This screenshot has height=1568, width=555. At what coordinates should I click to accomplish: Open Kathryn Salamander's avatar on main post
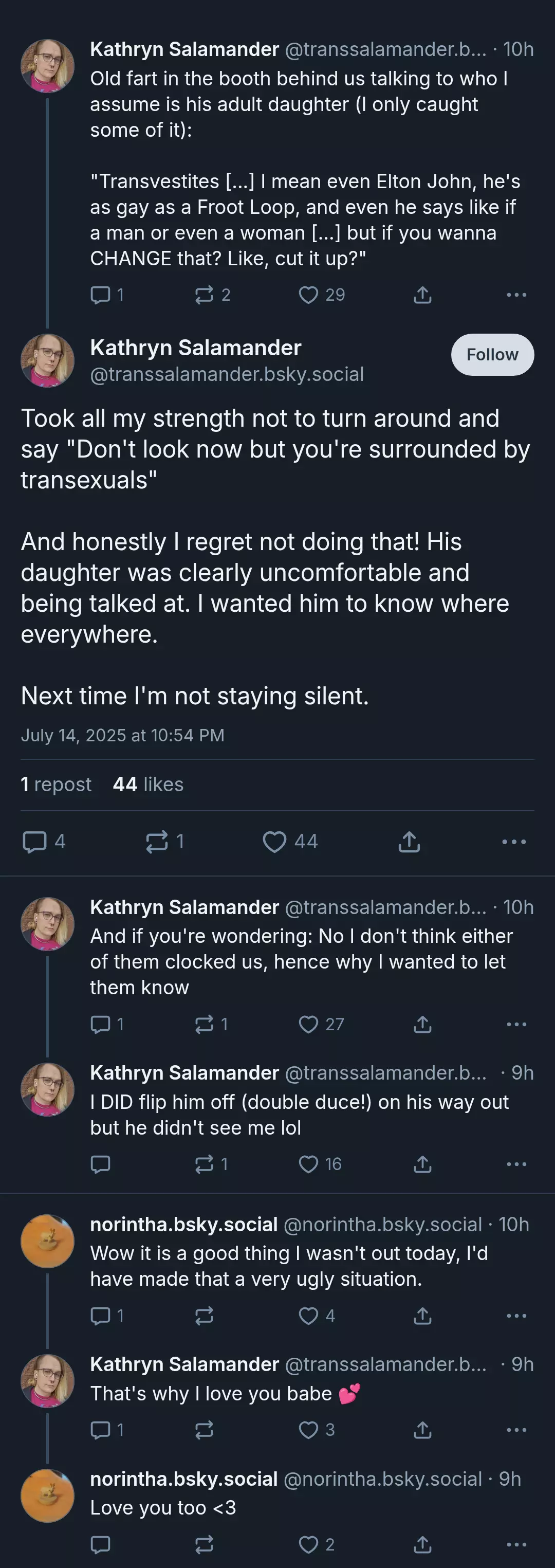[47, 360]
